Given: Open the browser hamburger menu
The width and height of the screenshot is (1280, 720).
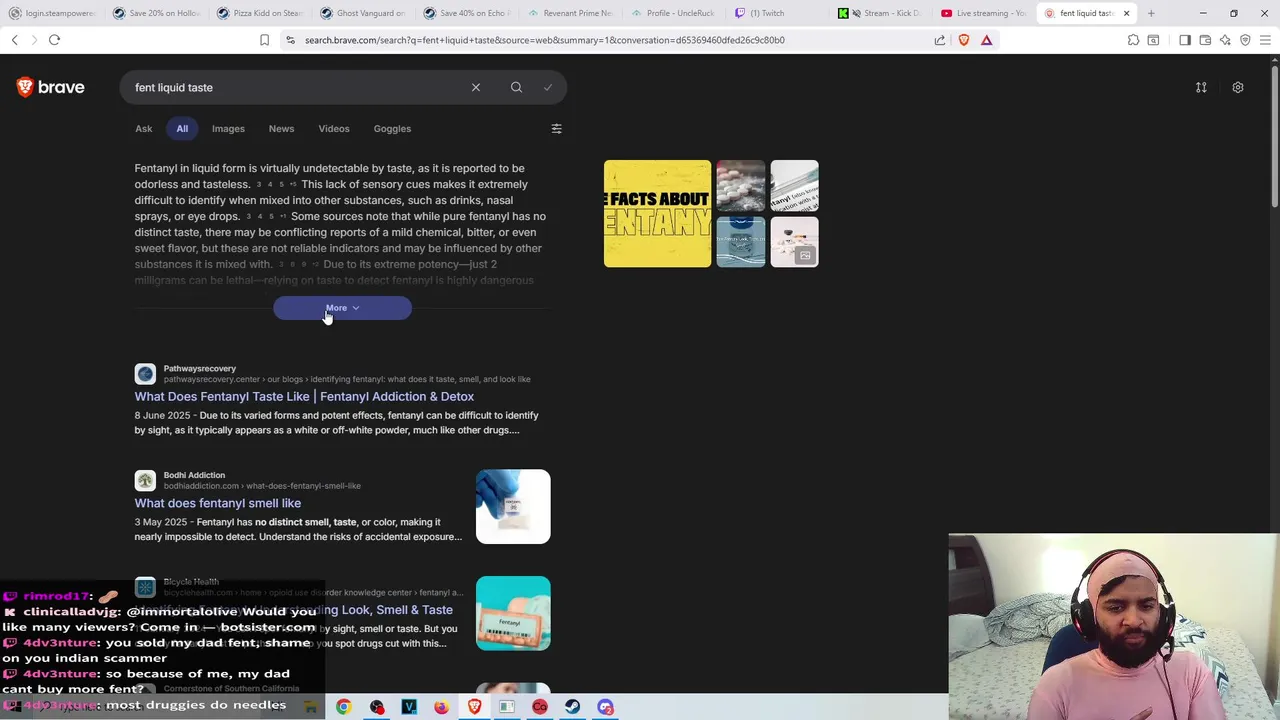Looking at the screenshot, I should click(1265, 40).
